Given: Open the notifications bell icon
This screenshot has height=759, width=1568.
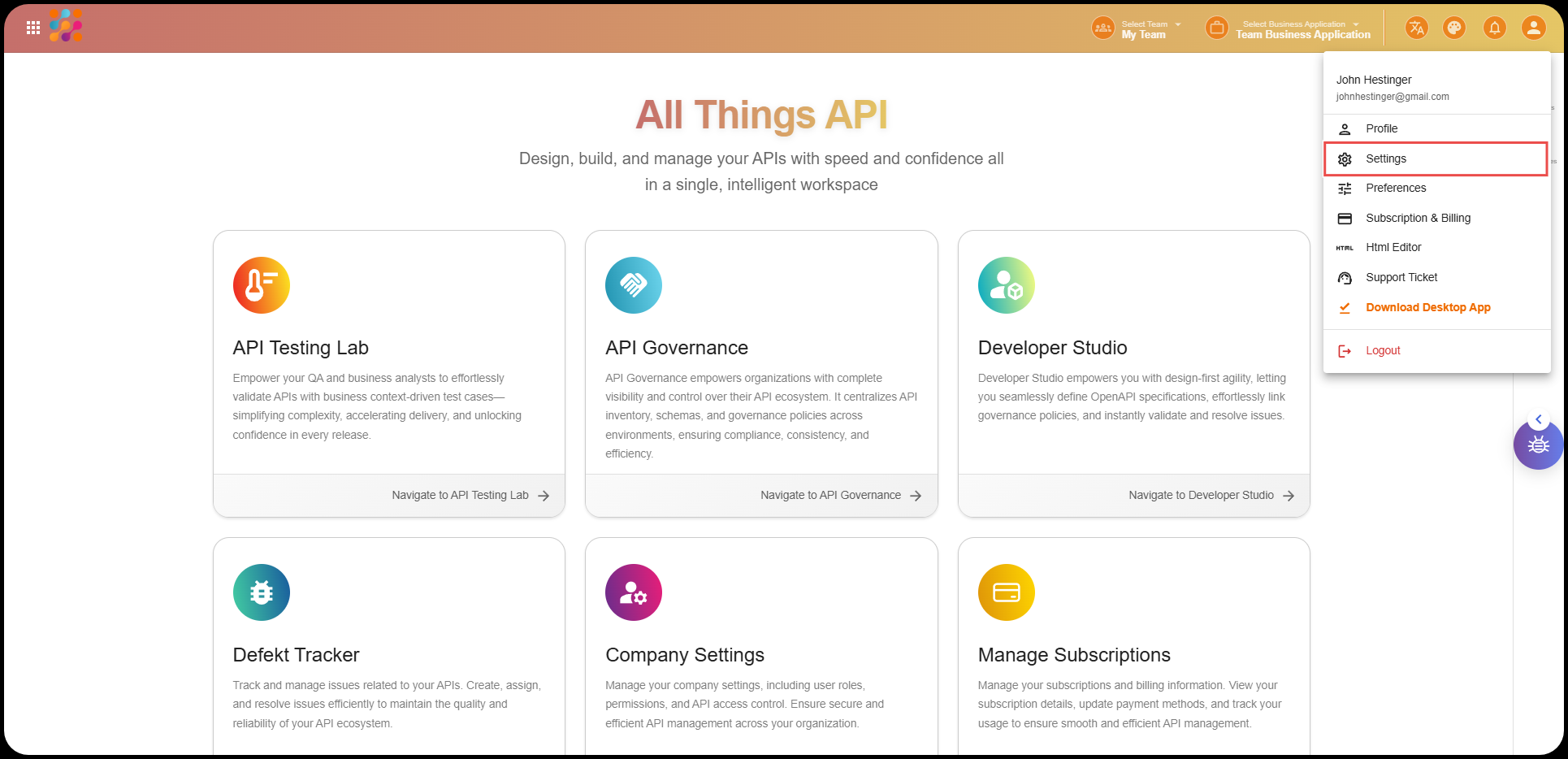Looking at the screenshot, I should pos(1494,28).
